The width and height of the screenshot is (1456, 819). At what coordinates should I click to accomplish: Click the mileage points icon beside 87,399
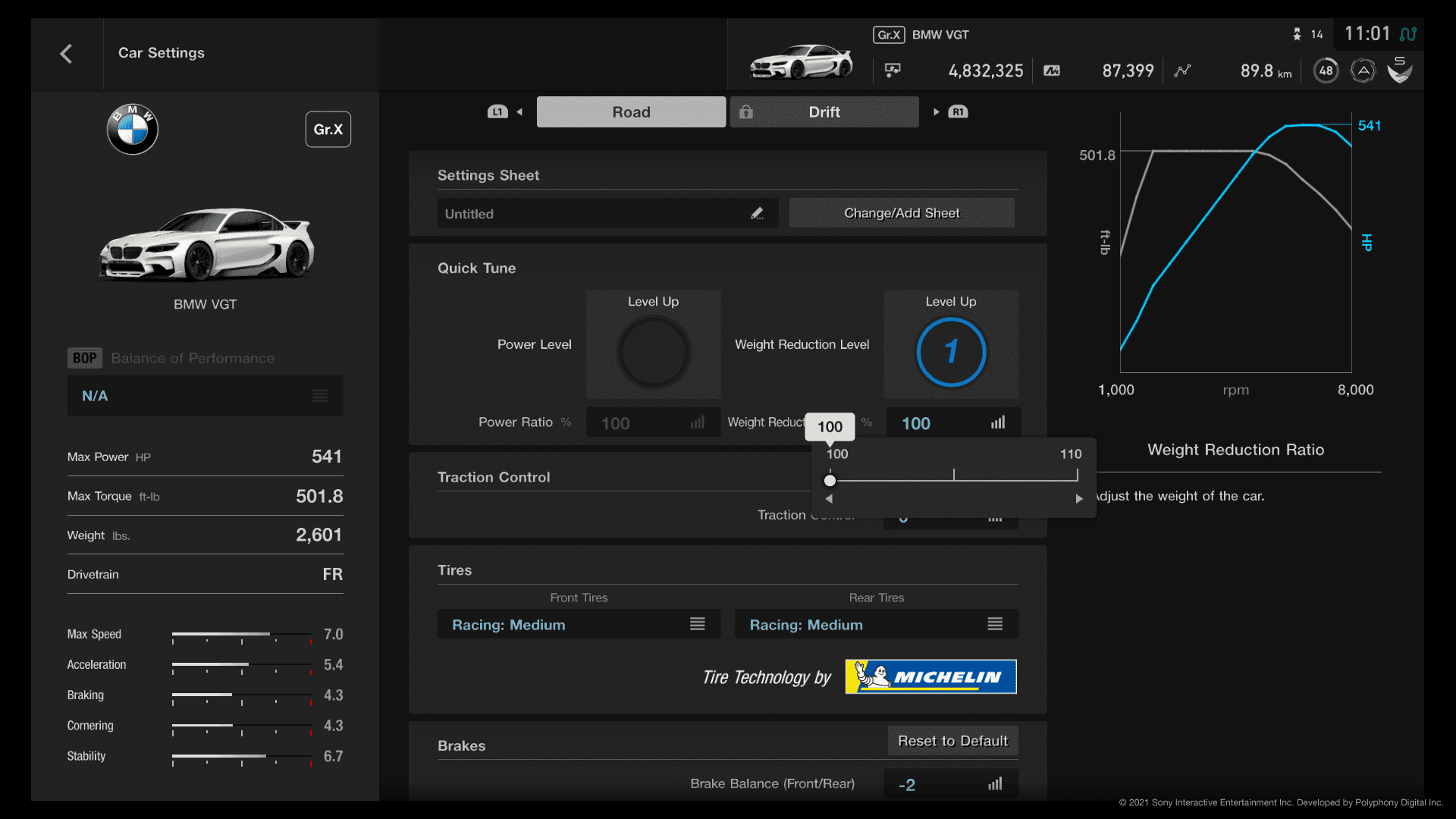[x=1052, y=71]
